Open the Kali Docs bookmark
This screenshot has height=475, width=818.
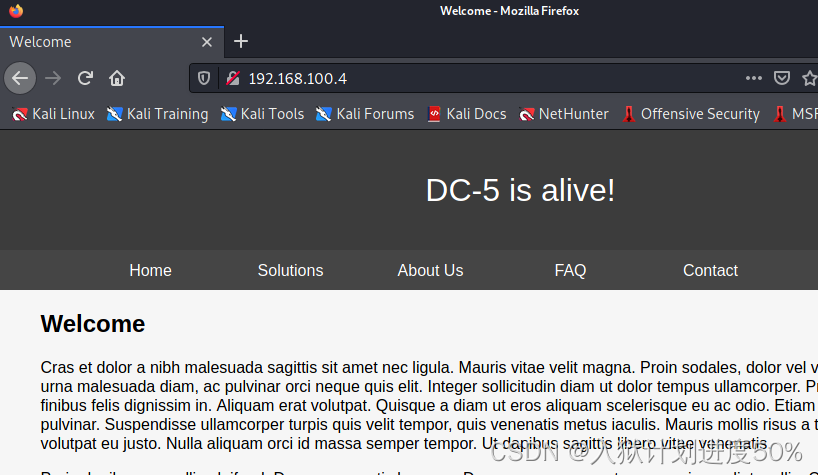click(x=467, y=114)
